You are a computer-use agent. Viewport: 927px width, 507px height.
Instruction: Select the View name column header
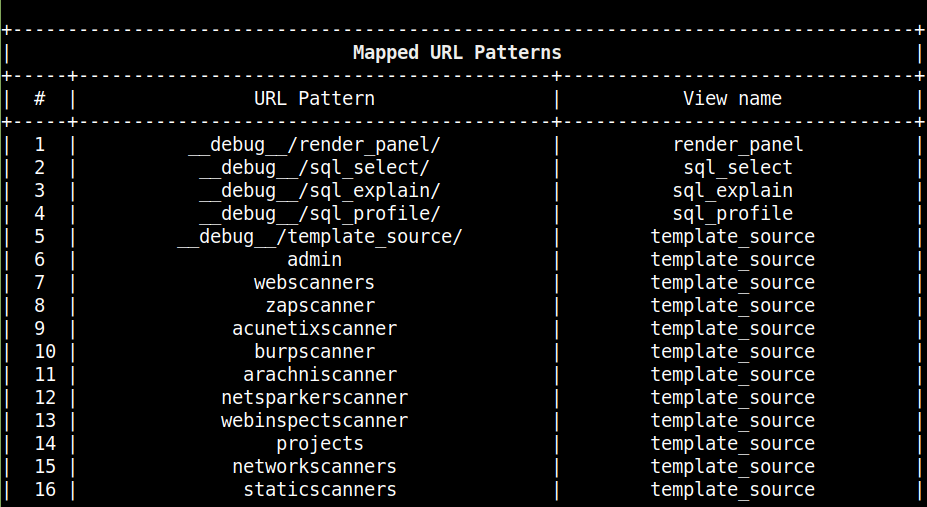(732, 98)
